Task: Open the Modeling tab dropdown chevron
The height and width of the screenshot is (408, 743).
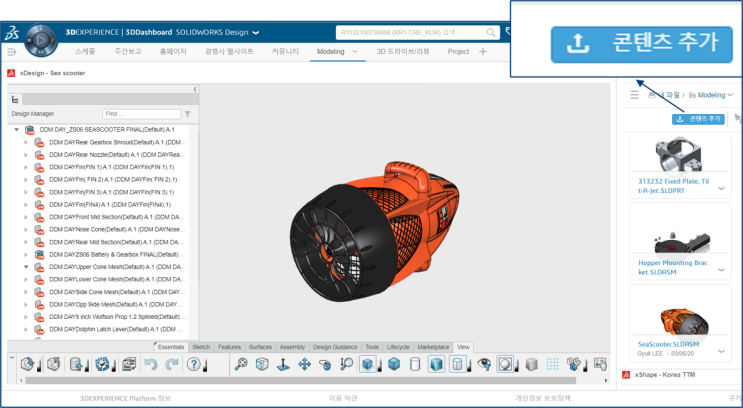Action: pos(354,52)
